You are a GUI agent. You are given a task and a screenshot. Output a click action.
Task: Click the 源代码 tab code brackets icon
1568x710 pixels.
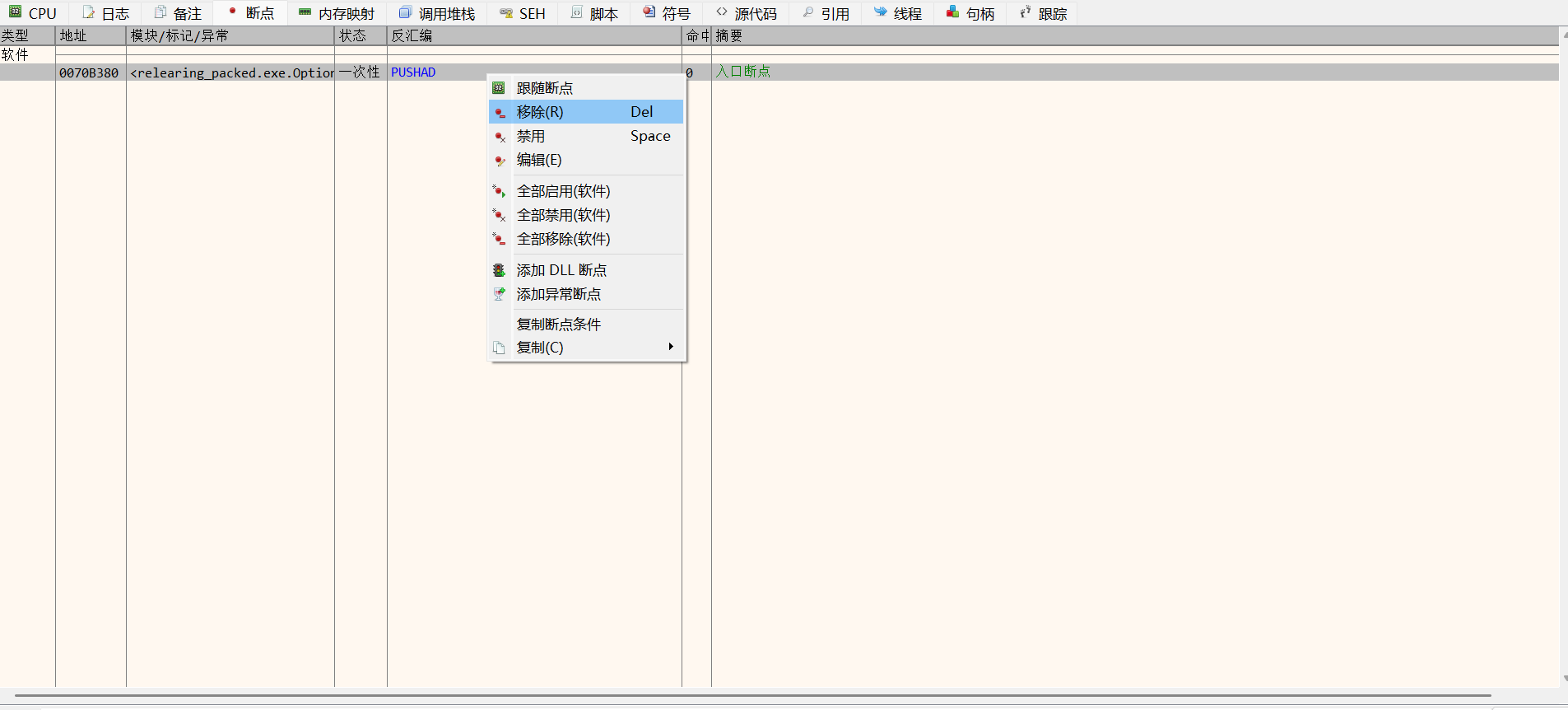coord(721,12)
